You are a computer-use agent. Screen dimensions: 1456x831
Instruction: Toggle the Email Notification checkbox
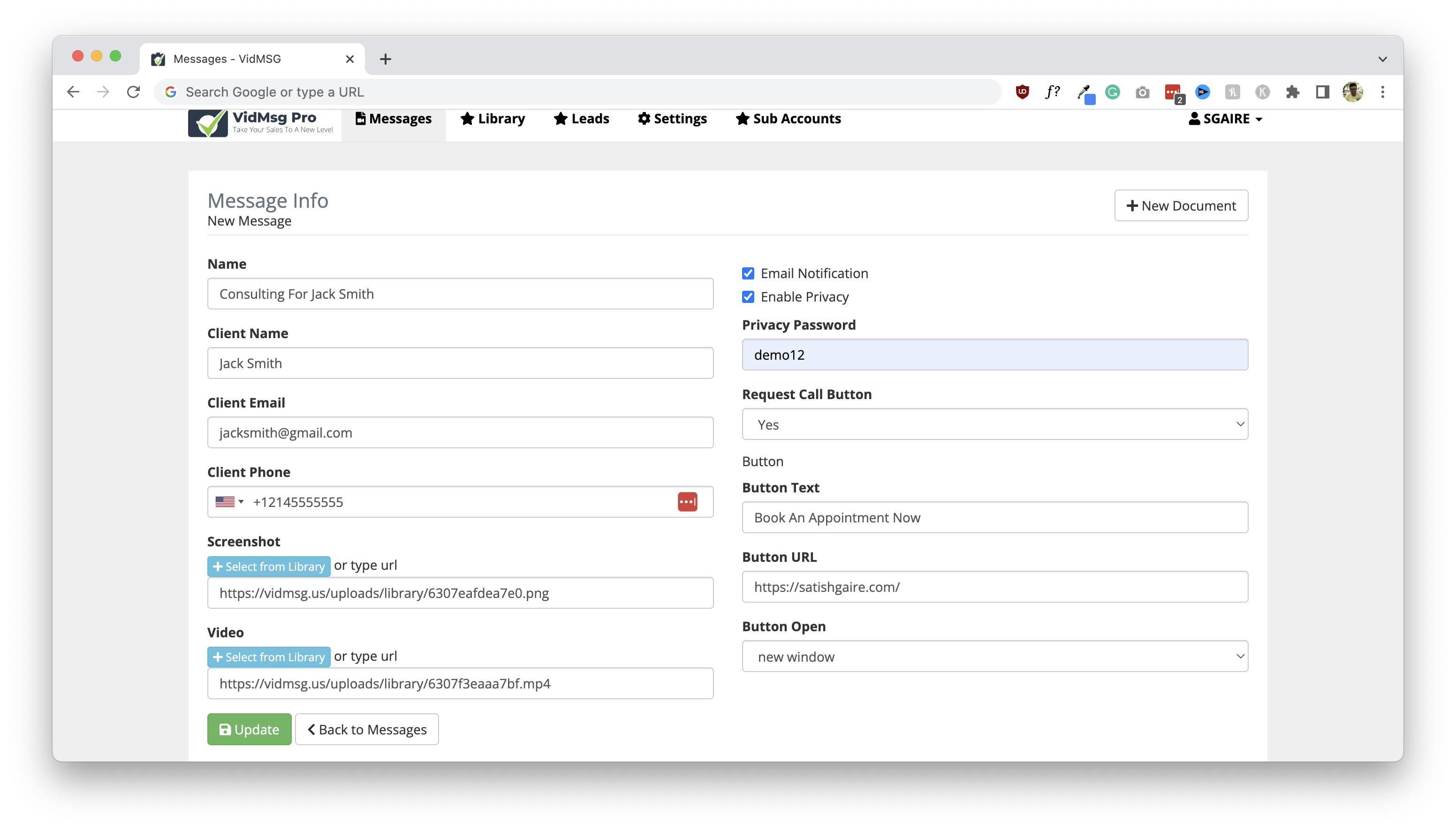[748, 273]
